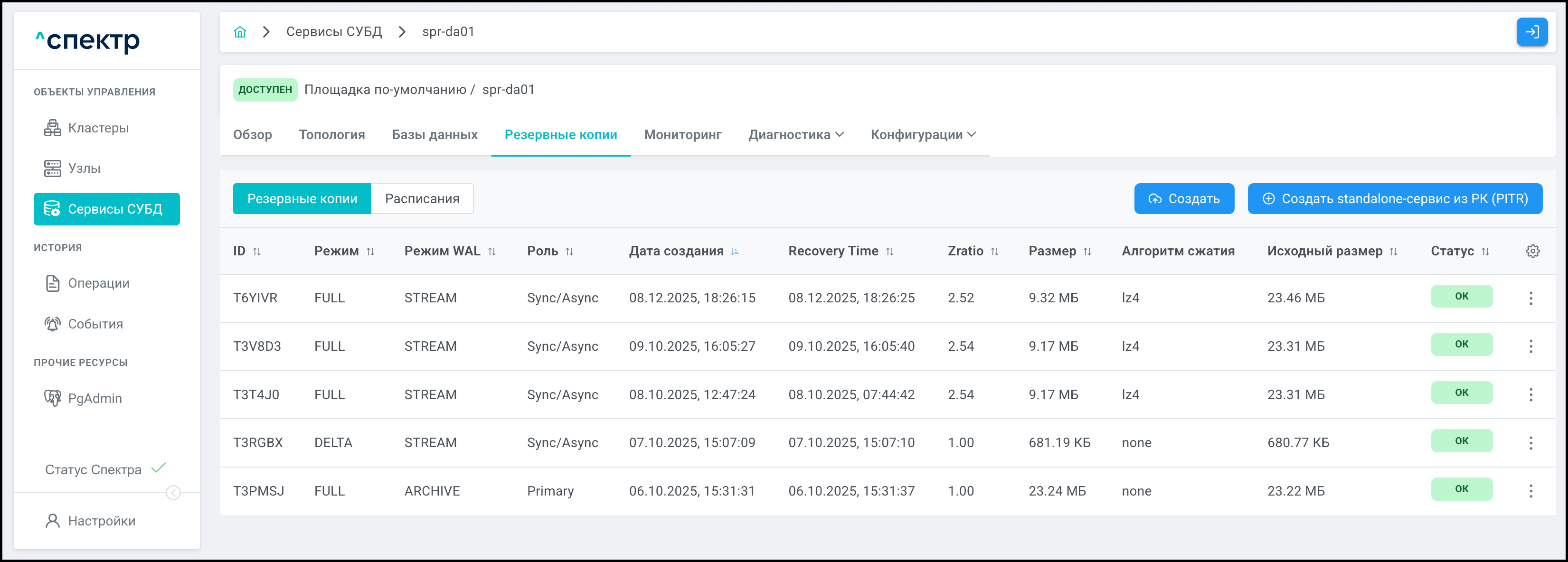The image size is (1568, 562).
Task: Open actions menu for backup T6YIVR
Action: [1531, 298]
